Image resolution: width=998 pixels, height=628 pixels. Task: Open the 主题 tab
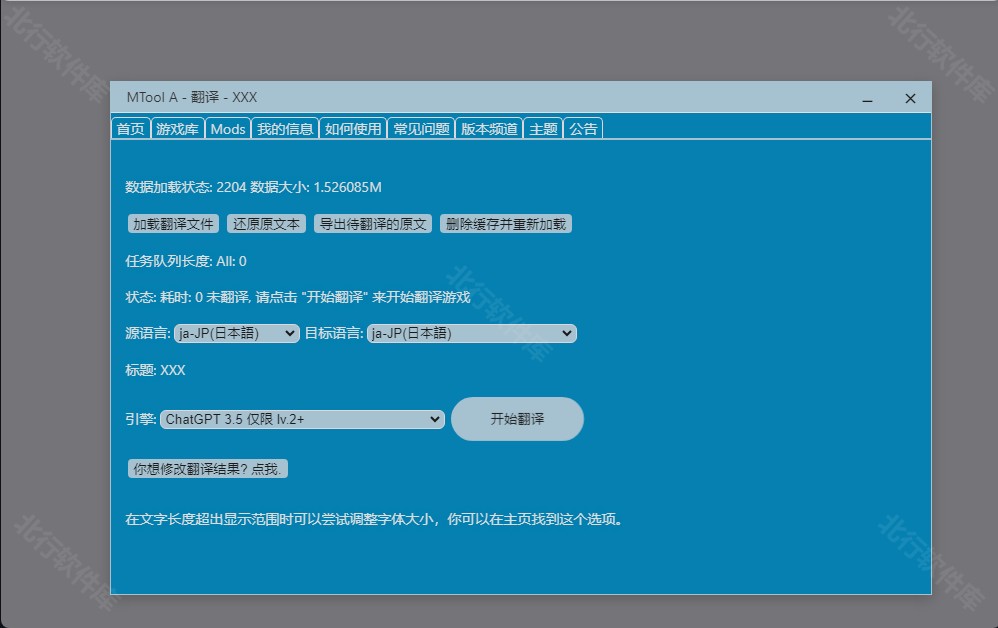(543, 129)
